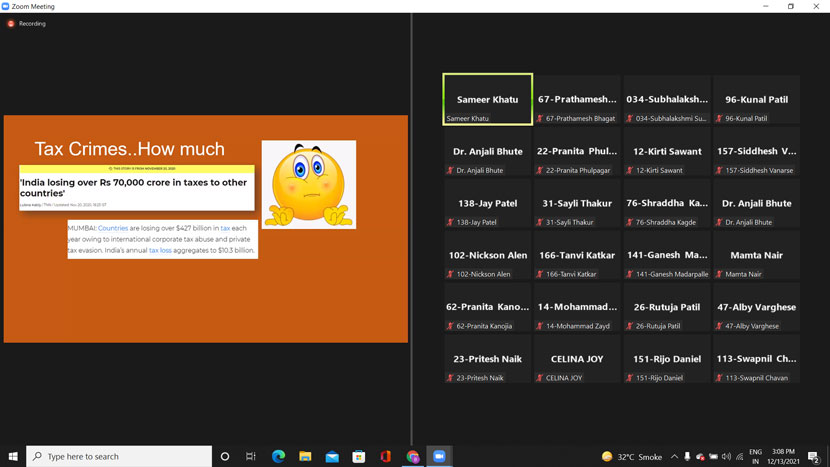The image size is (830, 467).
Task: Click the battery status tray icon
Action: pos(714,456)
